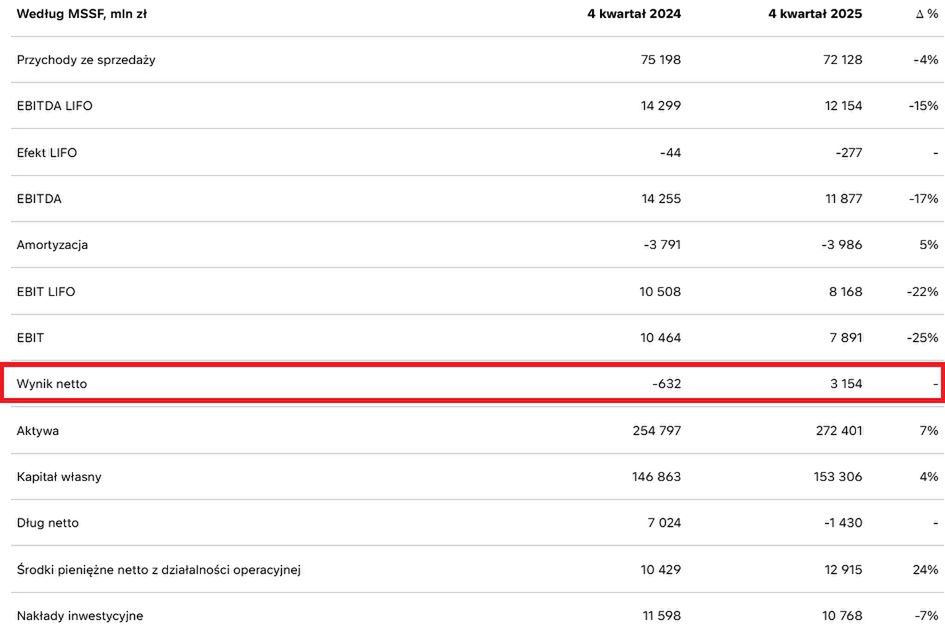Click the '-25%' change cell
The image size is (945, 634).
tap(923, 337)
